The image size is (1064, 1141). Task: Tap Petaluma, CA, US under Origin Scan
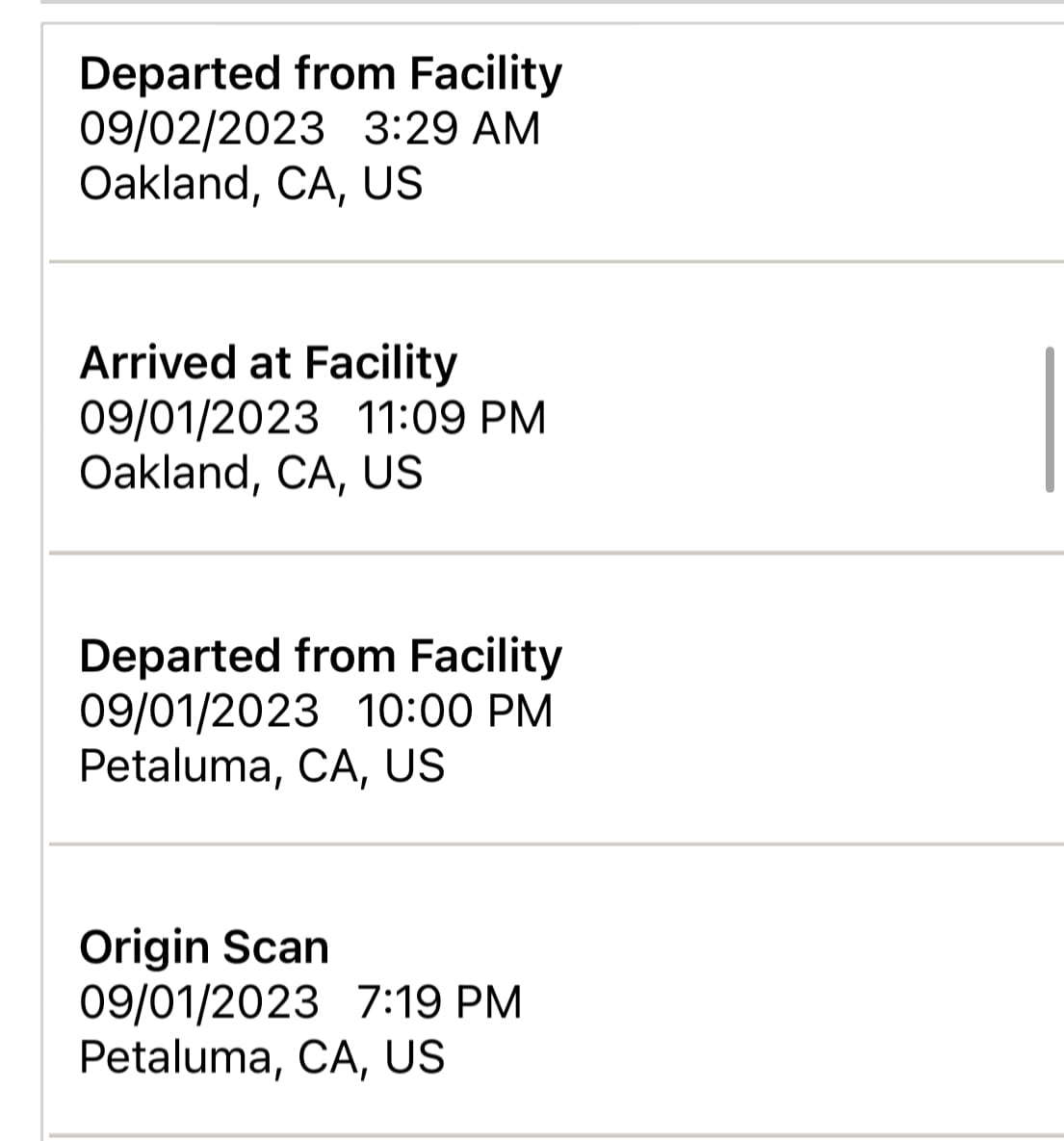[262, 1057]
